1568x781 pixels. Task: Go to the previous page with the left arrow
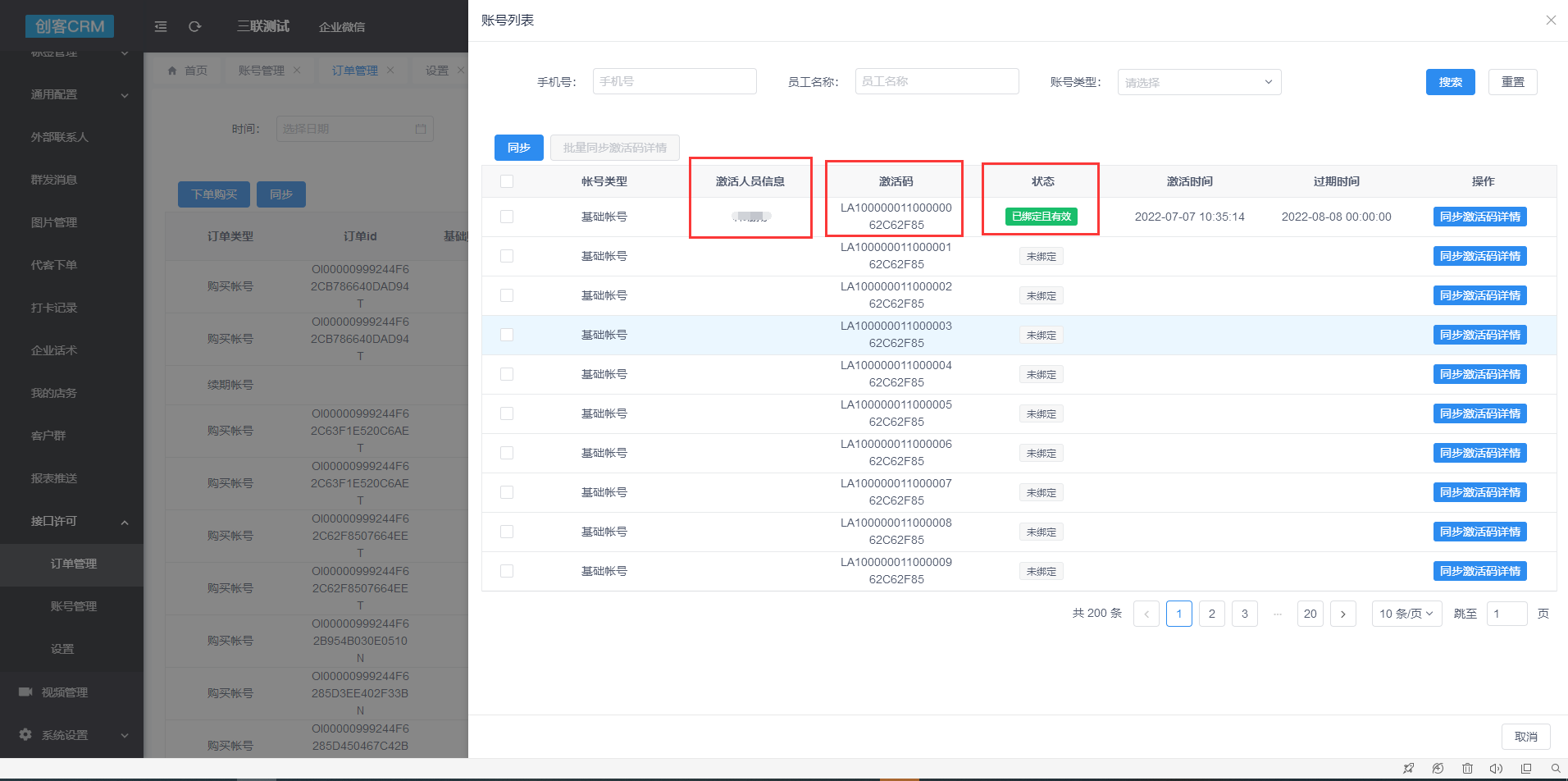(x=1146, y=614)
